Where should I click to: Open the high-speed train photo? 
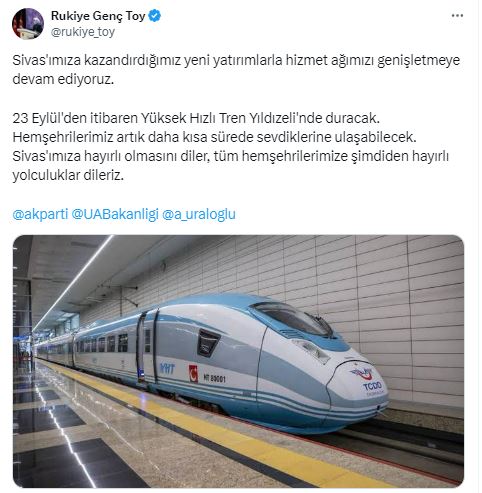238,361
